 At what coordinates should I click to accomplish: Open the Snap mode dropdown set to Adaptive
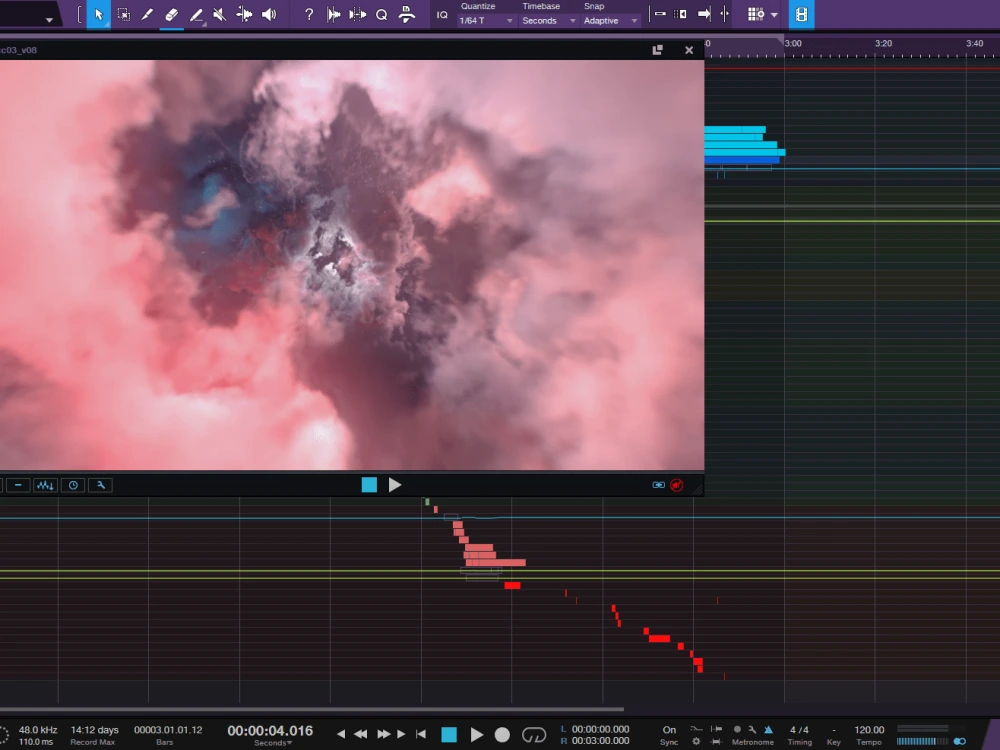coord(610,21)
